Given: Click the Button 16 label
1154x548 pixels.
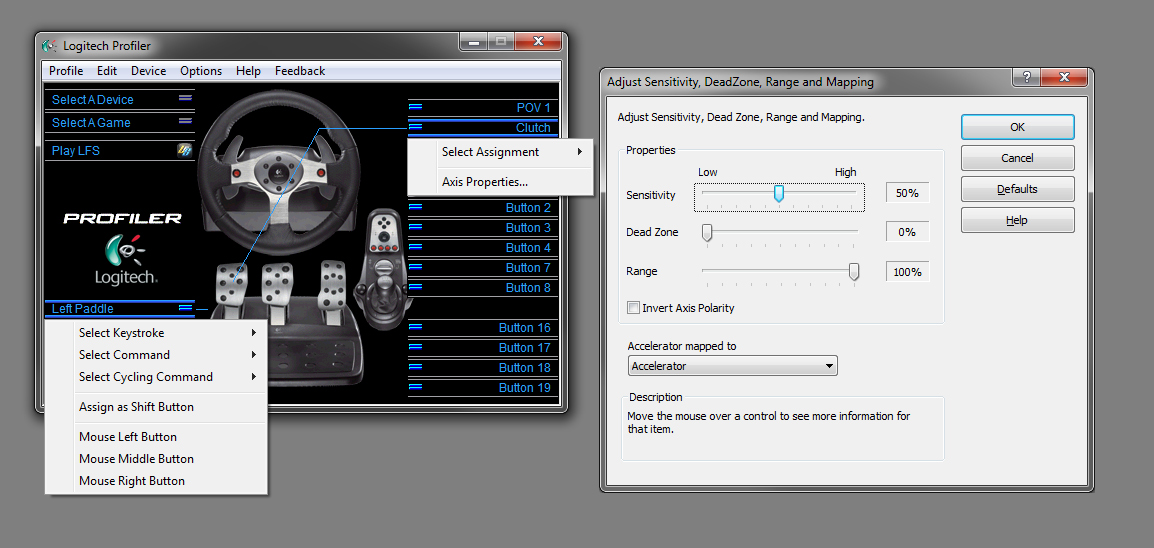Looking at the screenshot, I should tap(525, 328).
